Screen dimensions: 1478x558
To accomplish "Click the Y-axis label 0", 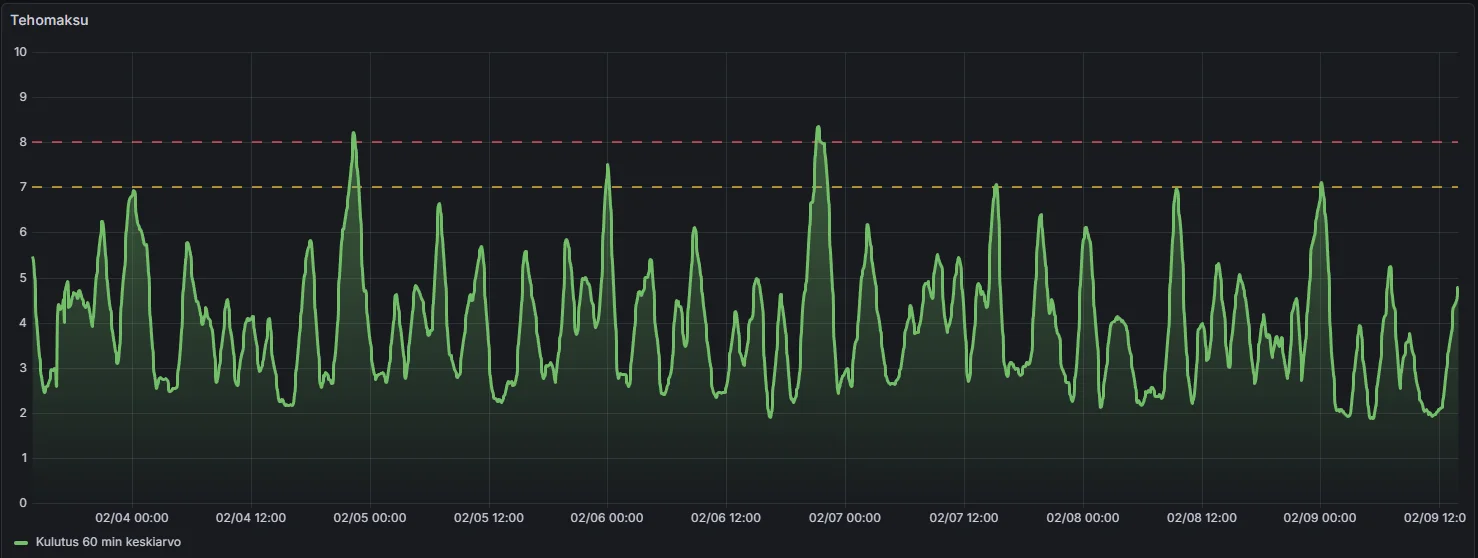I will (x=23, y=503).
